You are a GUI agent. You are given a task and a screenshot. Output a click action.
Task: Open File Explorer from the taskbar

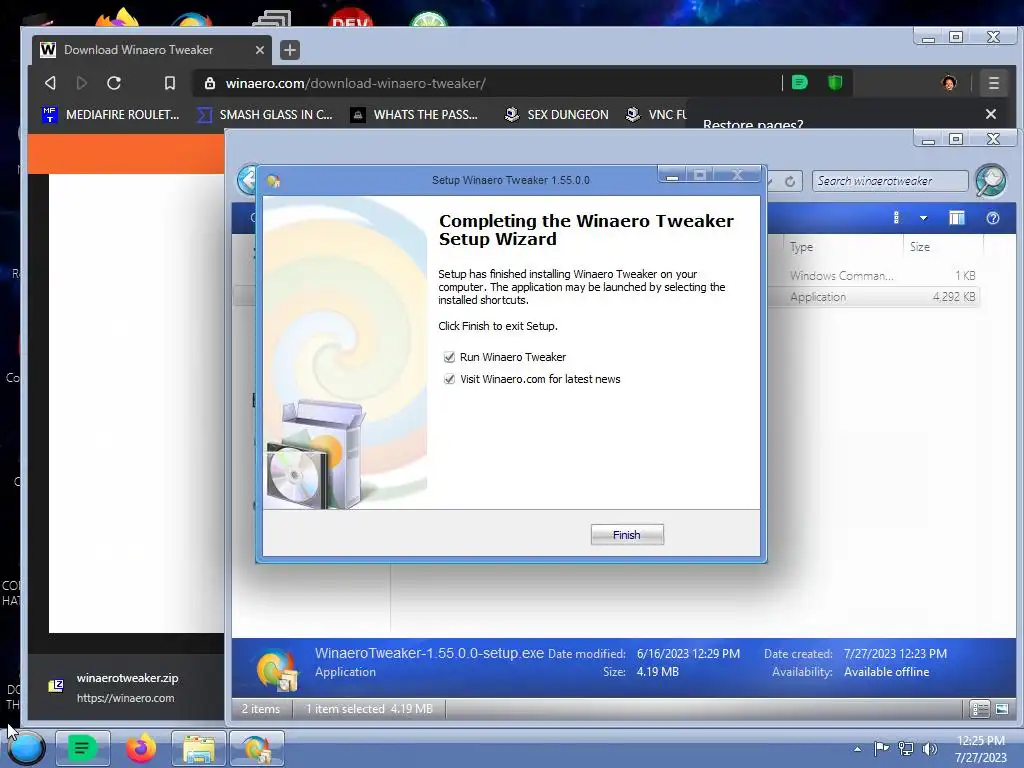point(199,748)
